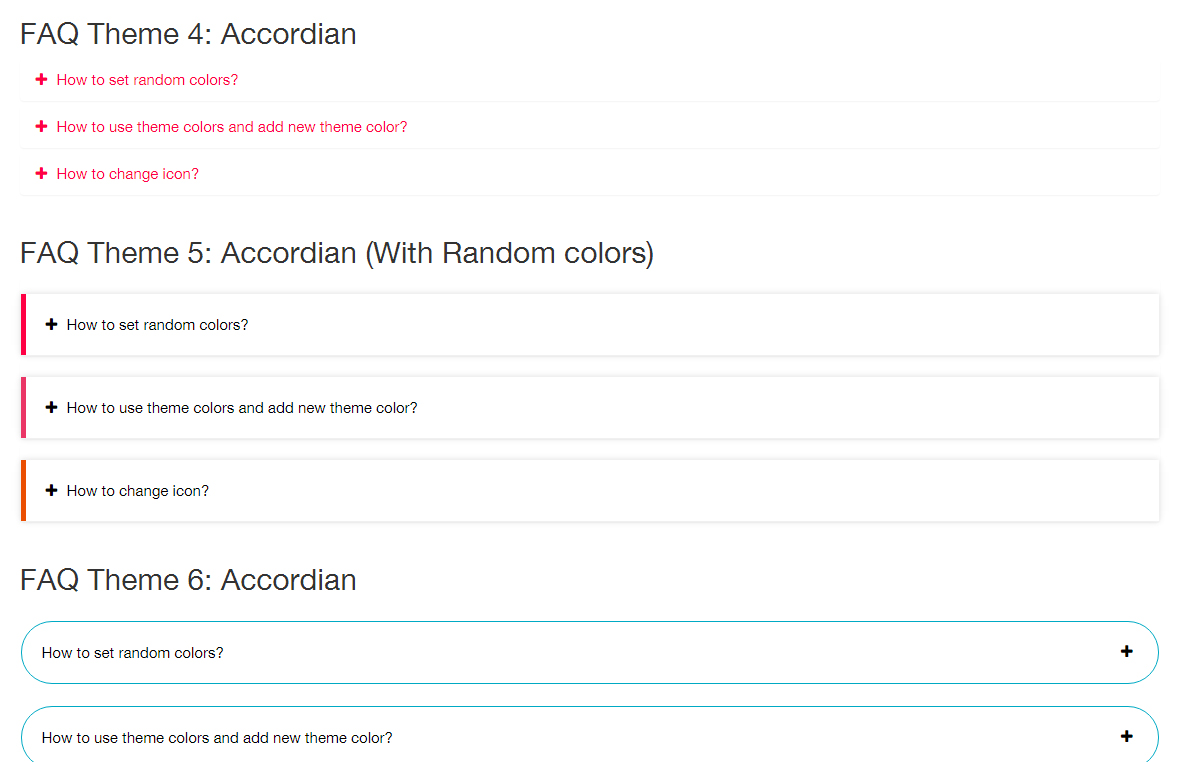Click plus icon beside Theme 4 theme colors question

click(x=41, y=126)
